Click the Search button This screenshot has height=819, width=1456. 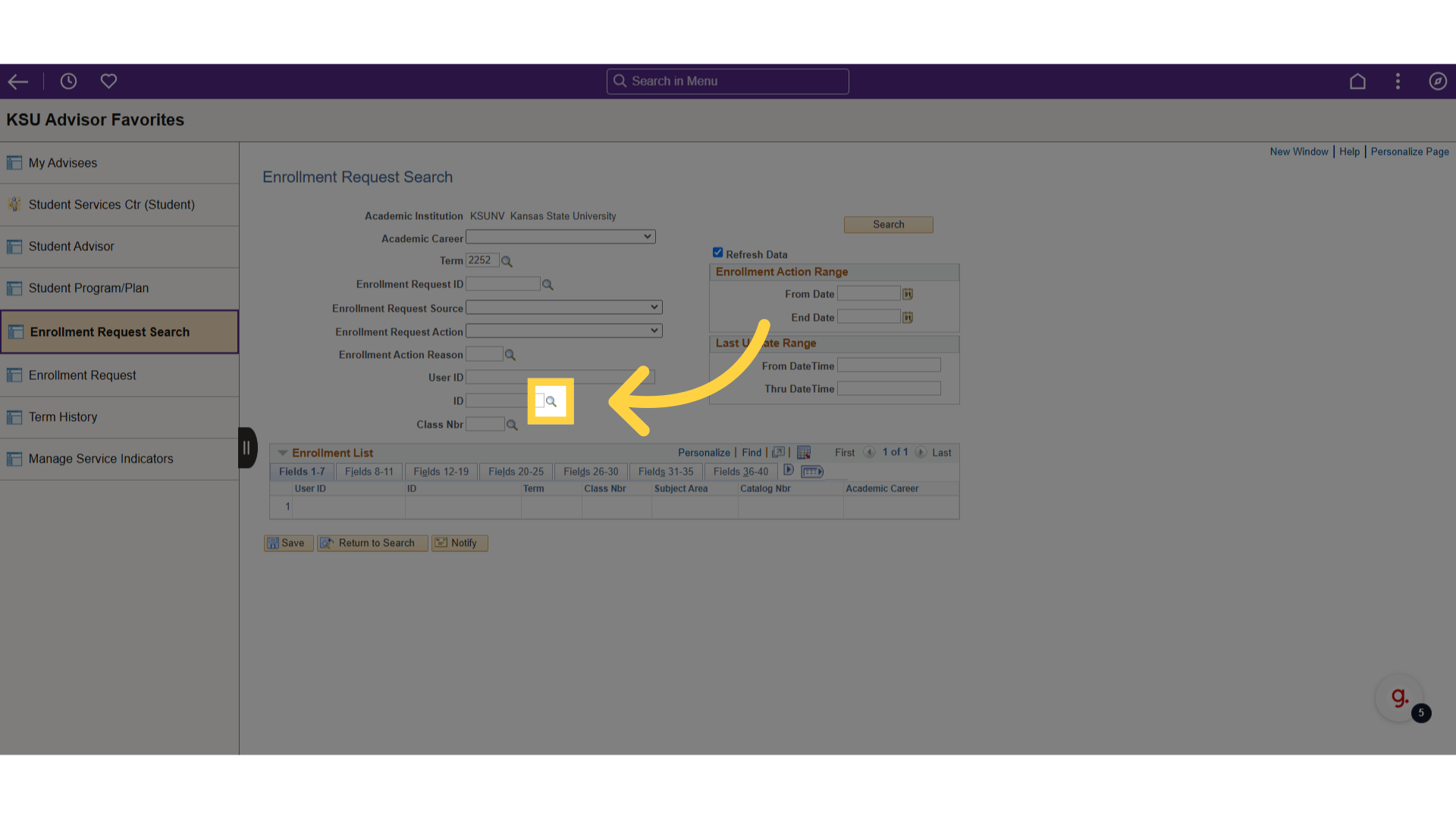pos(889,224)
